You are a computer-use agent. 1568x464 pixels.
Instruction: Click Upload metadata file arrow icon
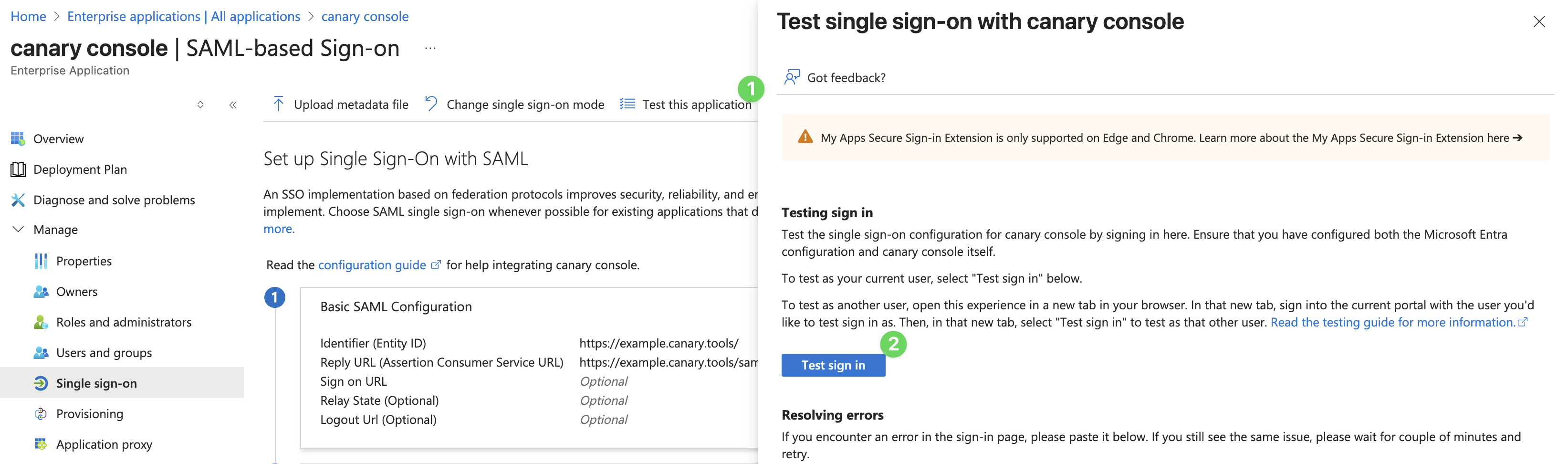point(279,104)
